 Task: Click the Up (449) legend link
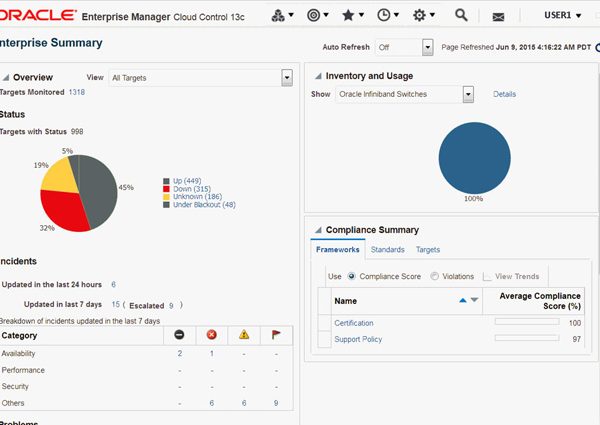187,181
